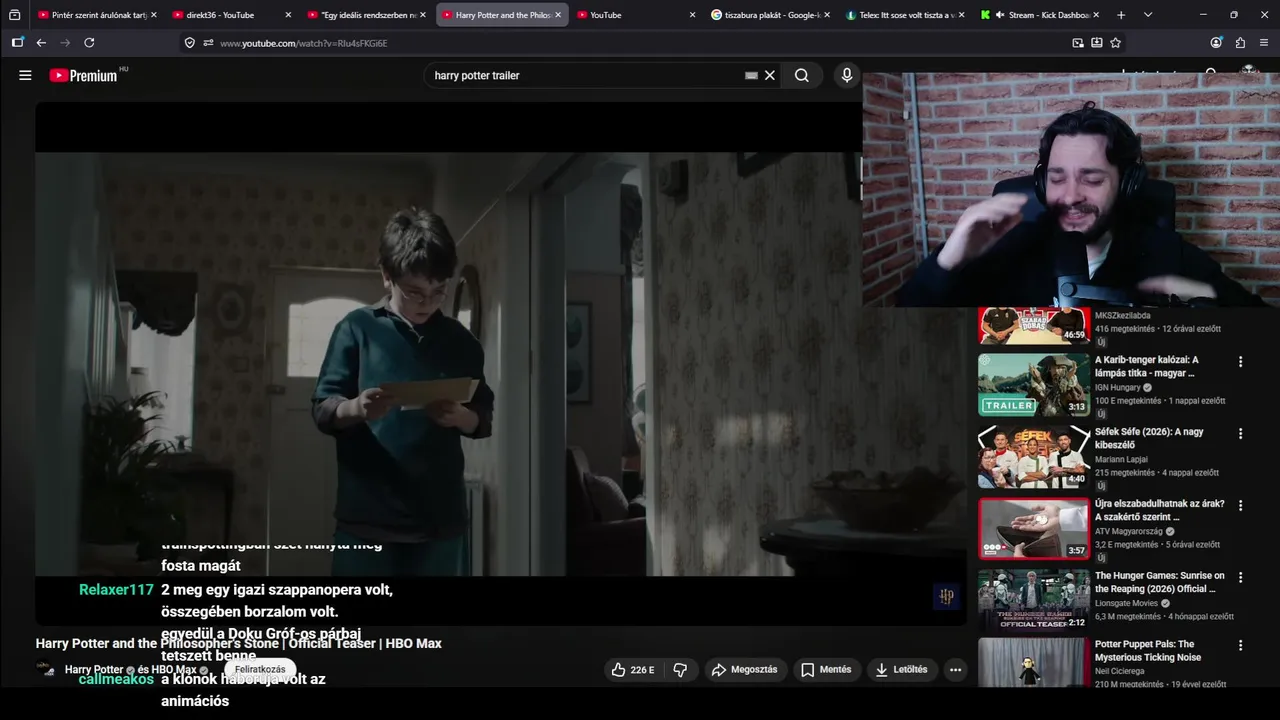Open A Karib-tenger kalózai video title

coord(1147,366)
